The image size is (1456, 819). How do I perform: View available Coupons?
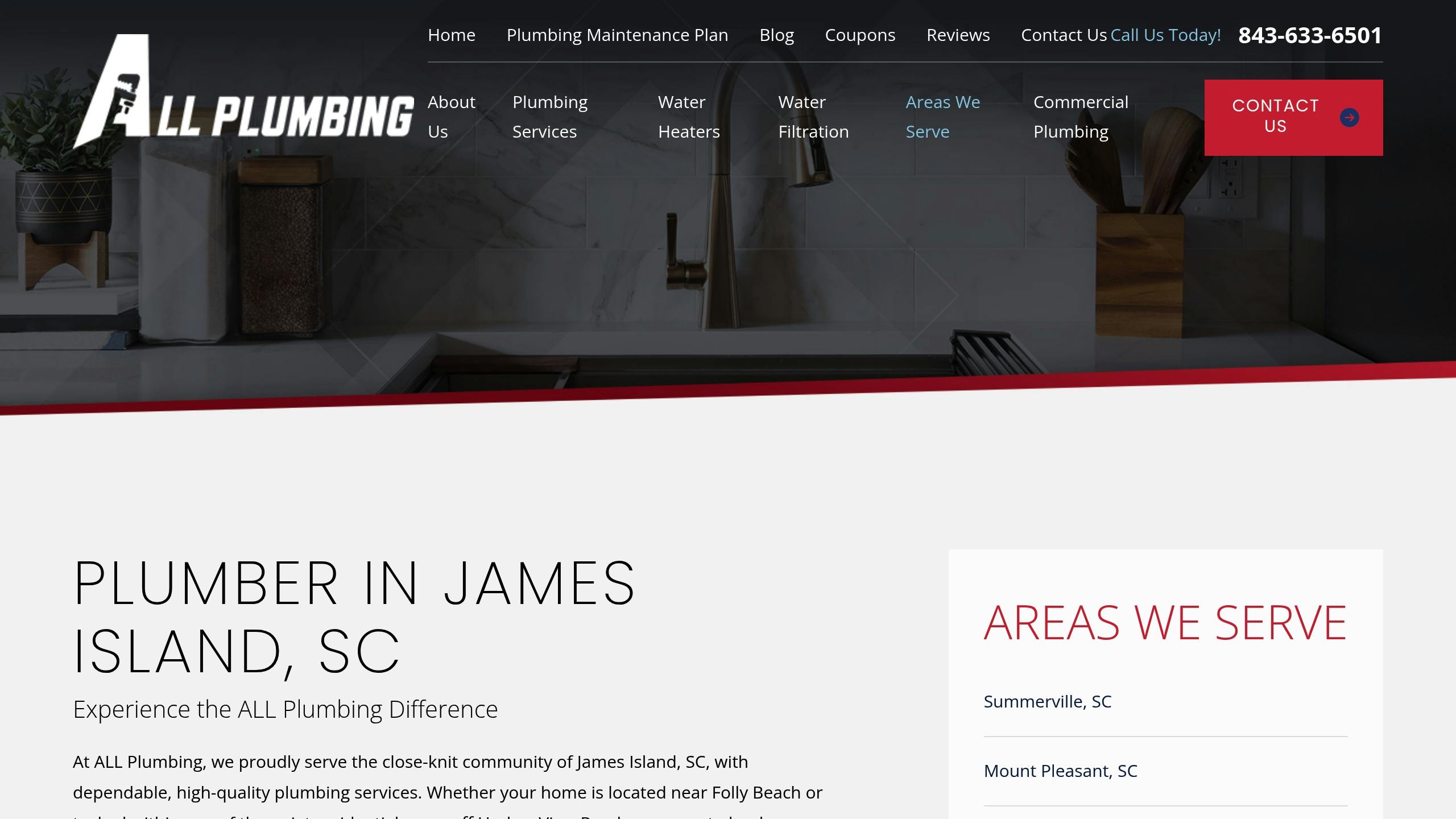pyautogui.click(x=860, y=35)
